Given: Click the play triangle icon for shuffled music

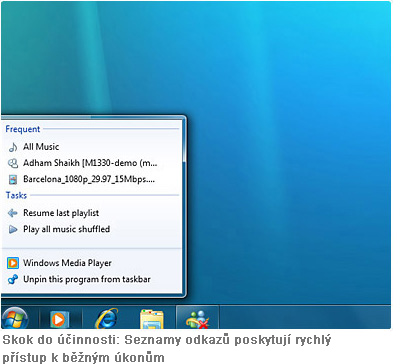Looking at the screenshot, I should 13,229.
